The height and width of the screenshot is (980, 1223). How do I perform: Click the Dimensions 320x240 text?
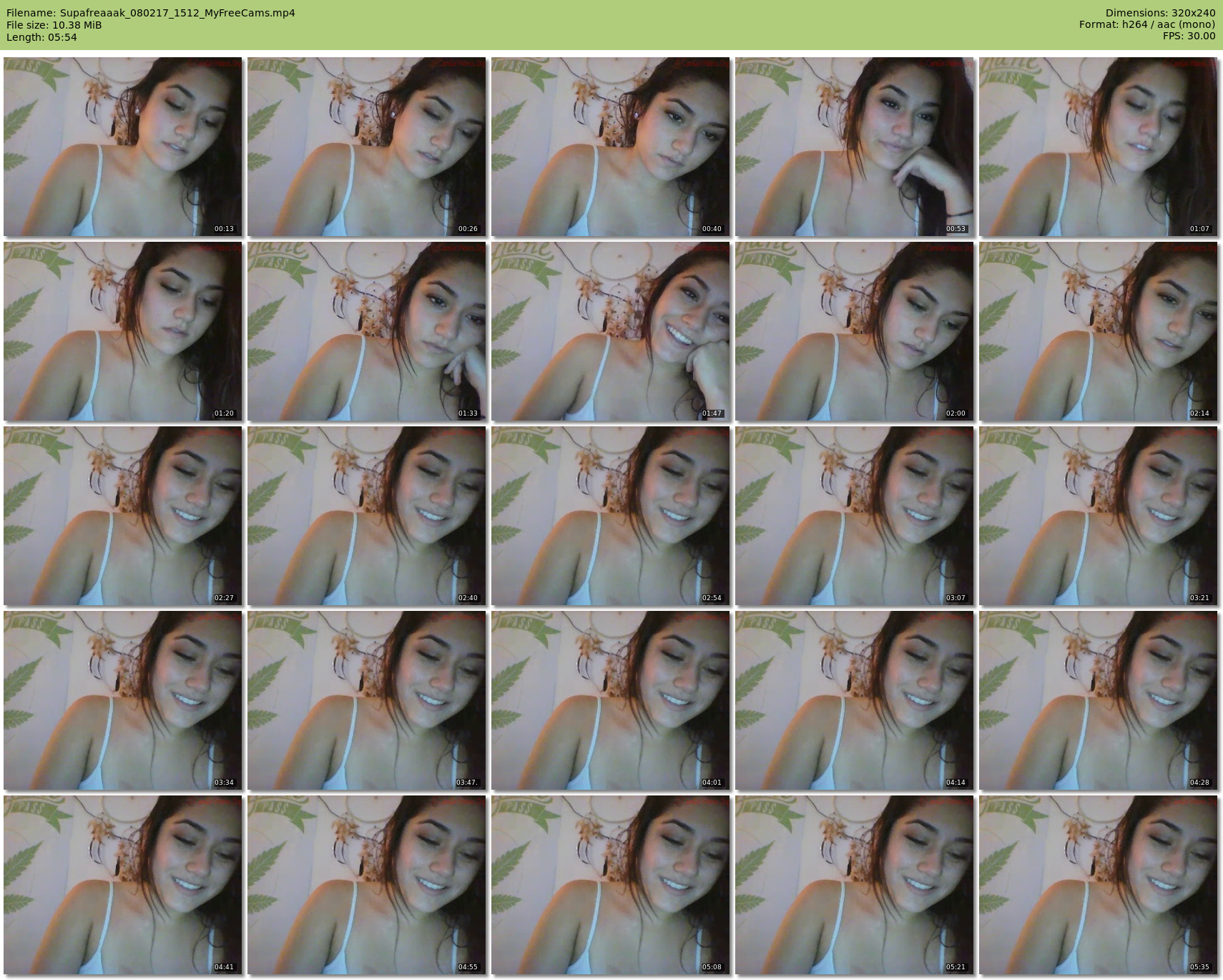(x=1160, y=13)
